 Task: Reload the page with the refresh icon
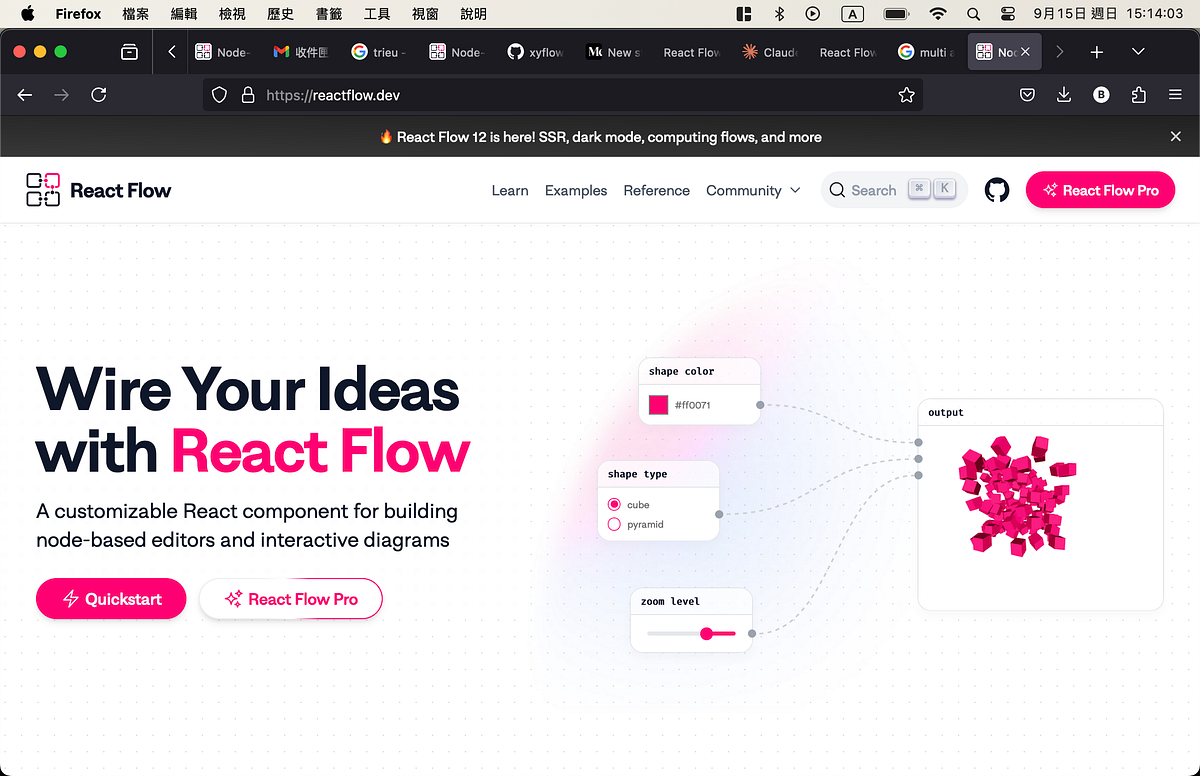tap(98, 94)
